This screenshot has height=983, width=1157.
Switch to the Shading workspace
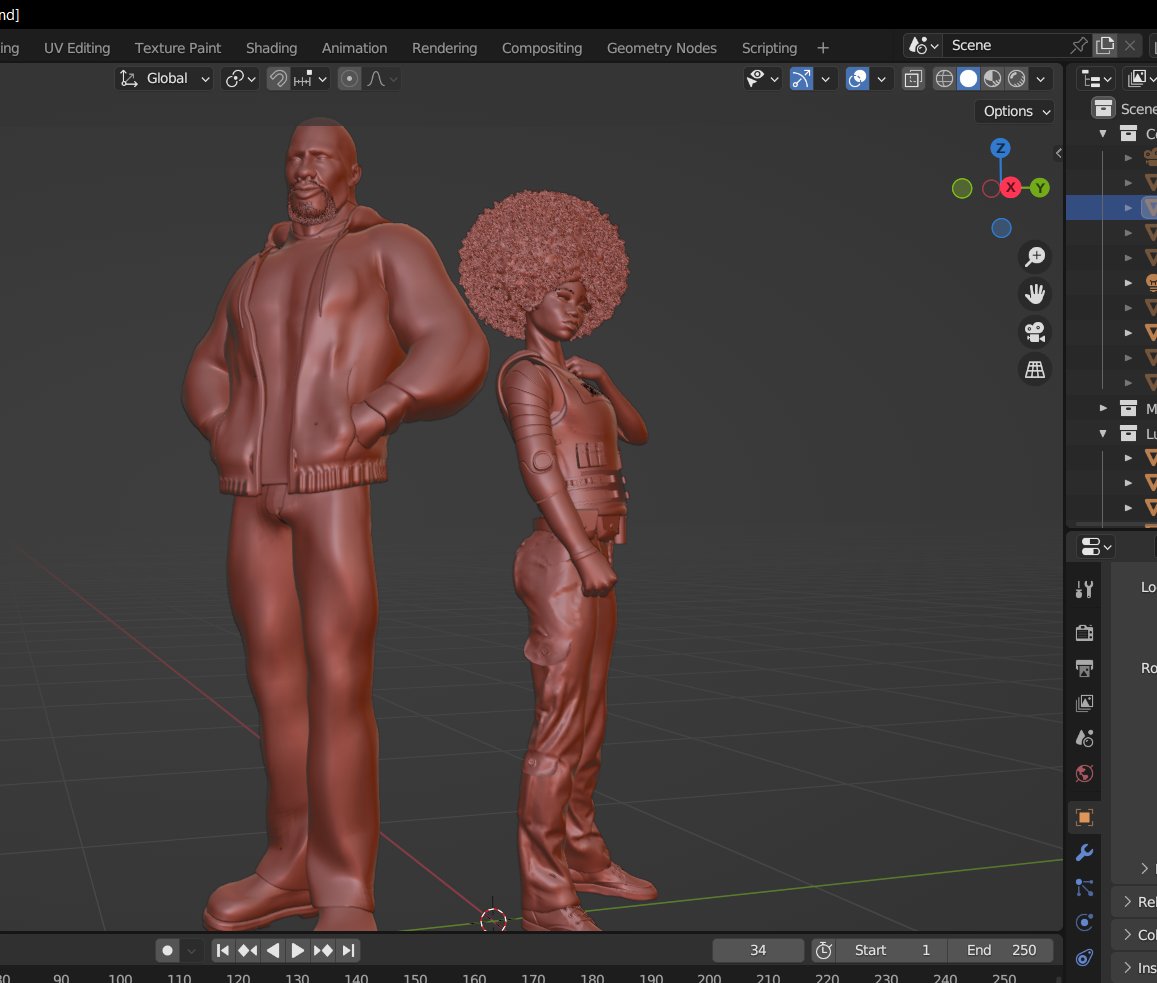272,48
